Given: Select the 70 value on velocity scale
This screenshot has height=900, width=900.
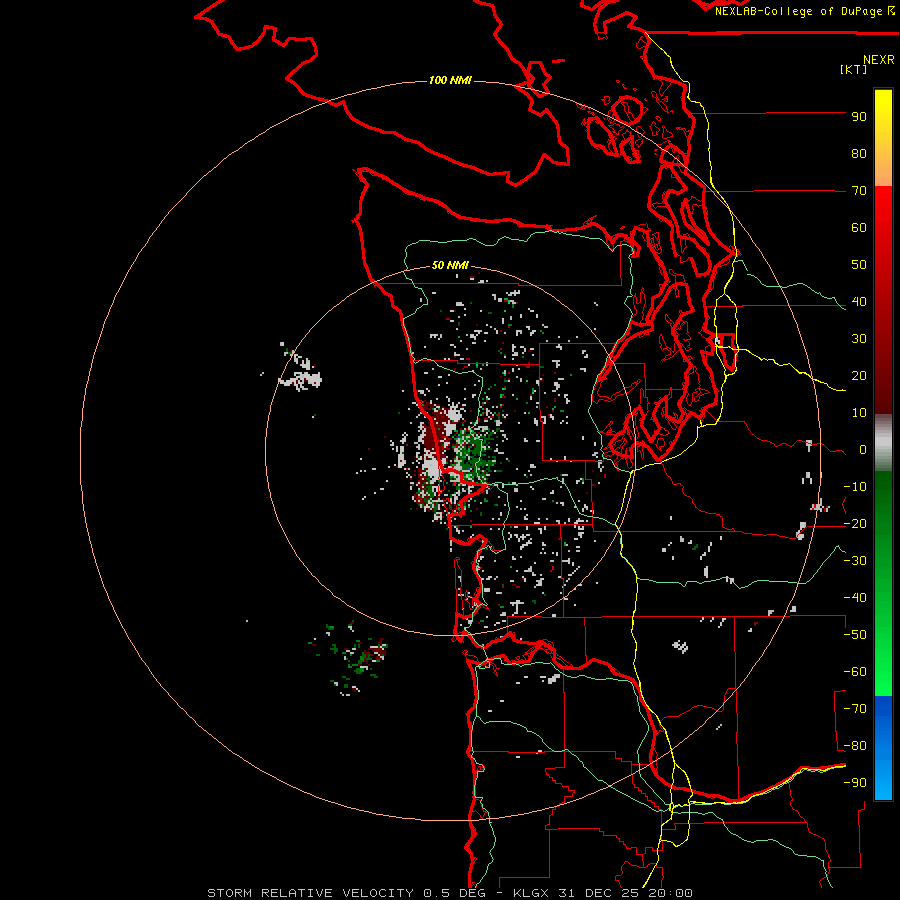Looking at the screenshot, I should [x=859, y=191].
